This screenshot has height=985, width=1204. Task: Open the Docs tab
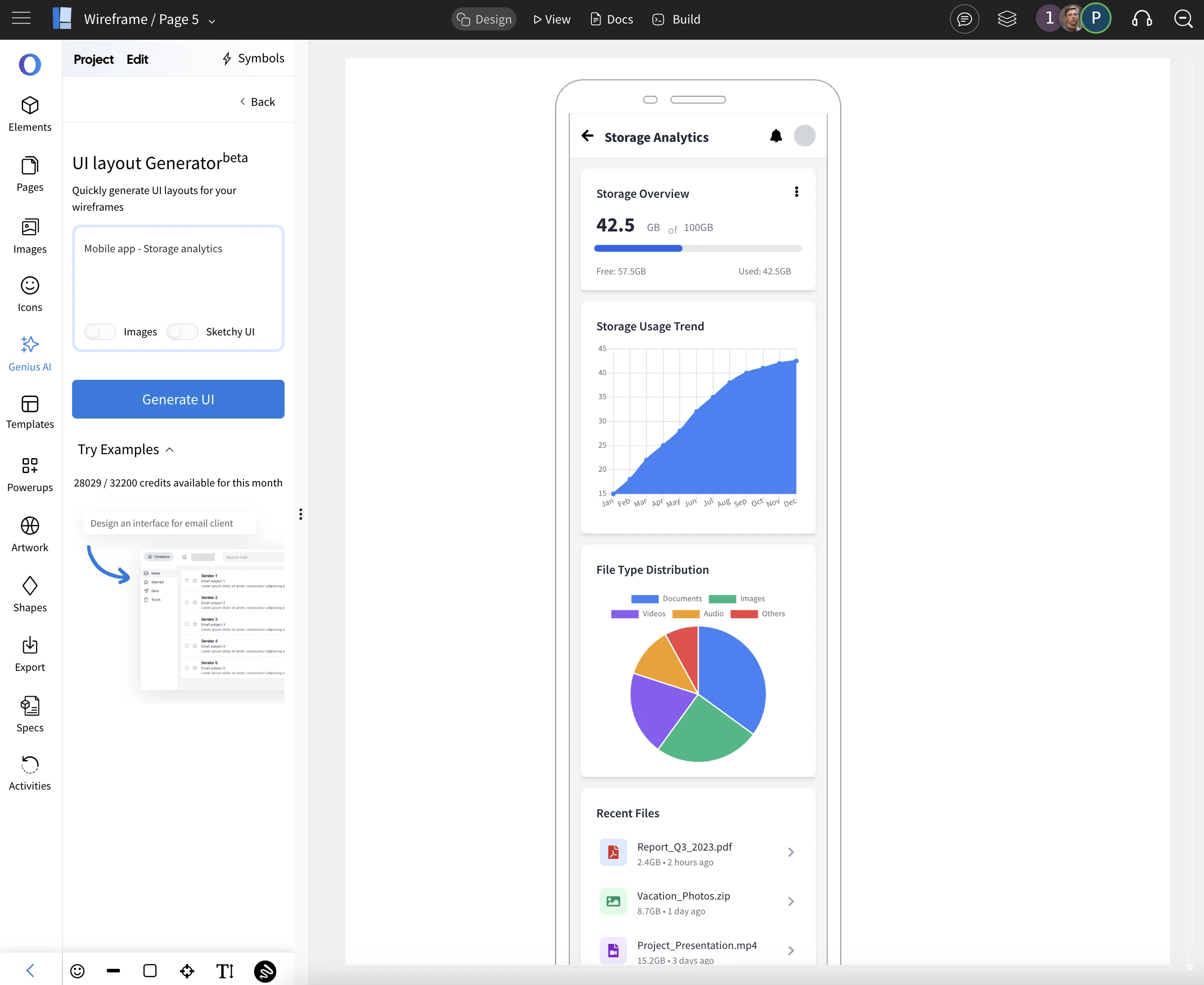point(612,19)
